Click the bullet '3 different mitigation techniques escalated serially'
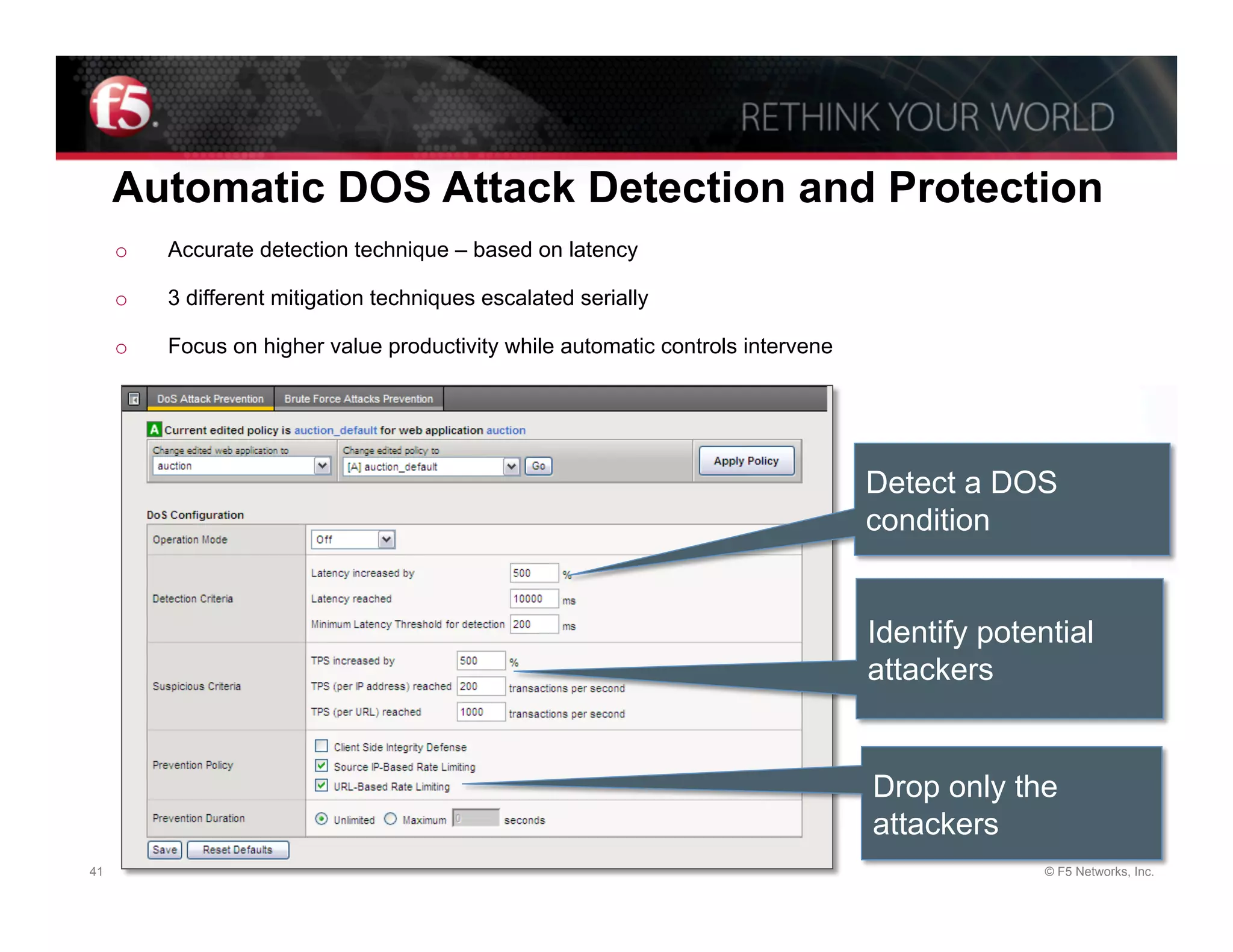The image size is (1233, 952). 408,298
